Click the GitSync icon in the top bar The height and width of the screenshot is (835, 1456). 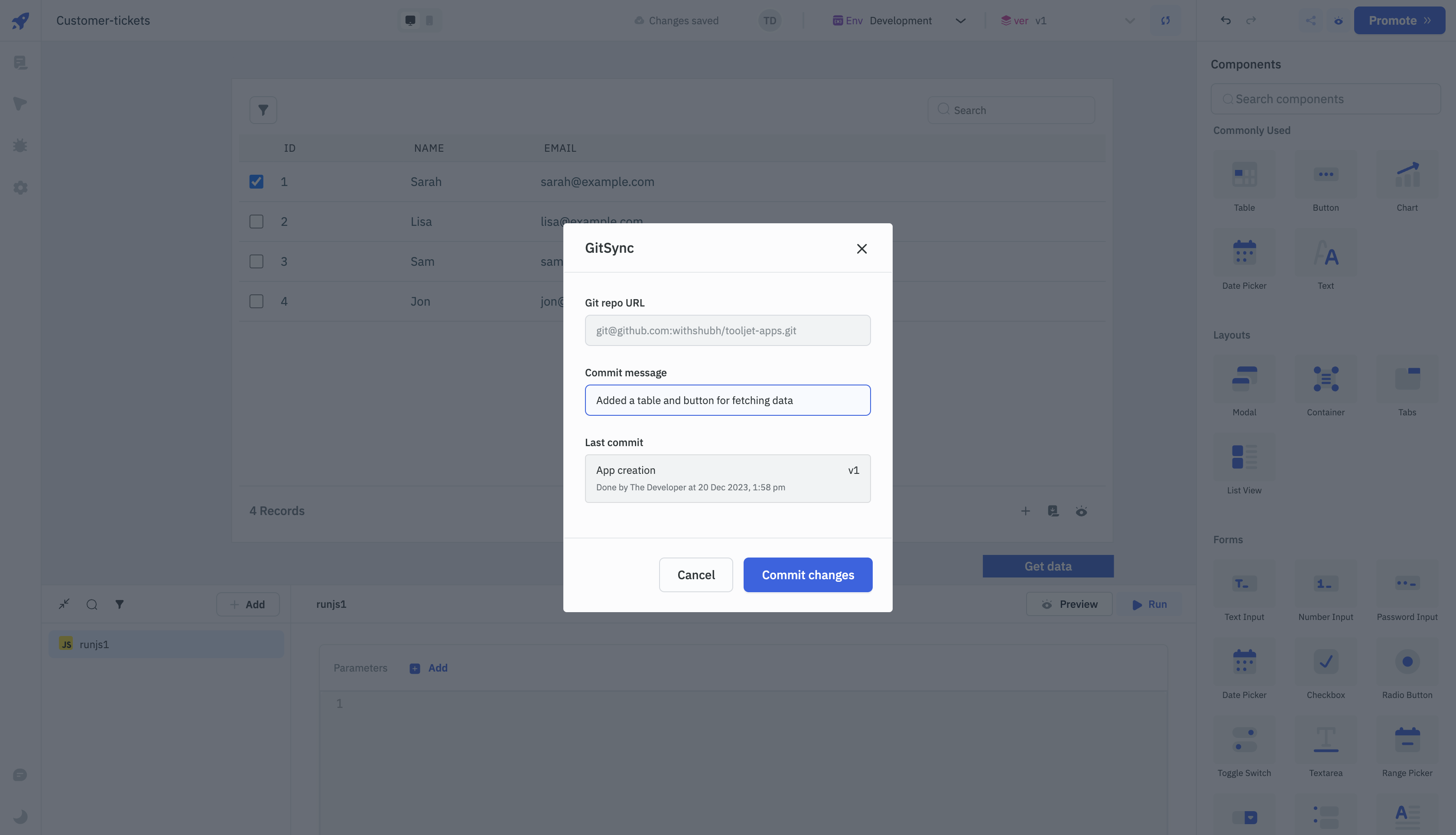(x=1165, y=21)
